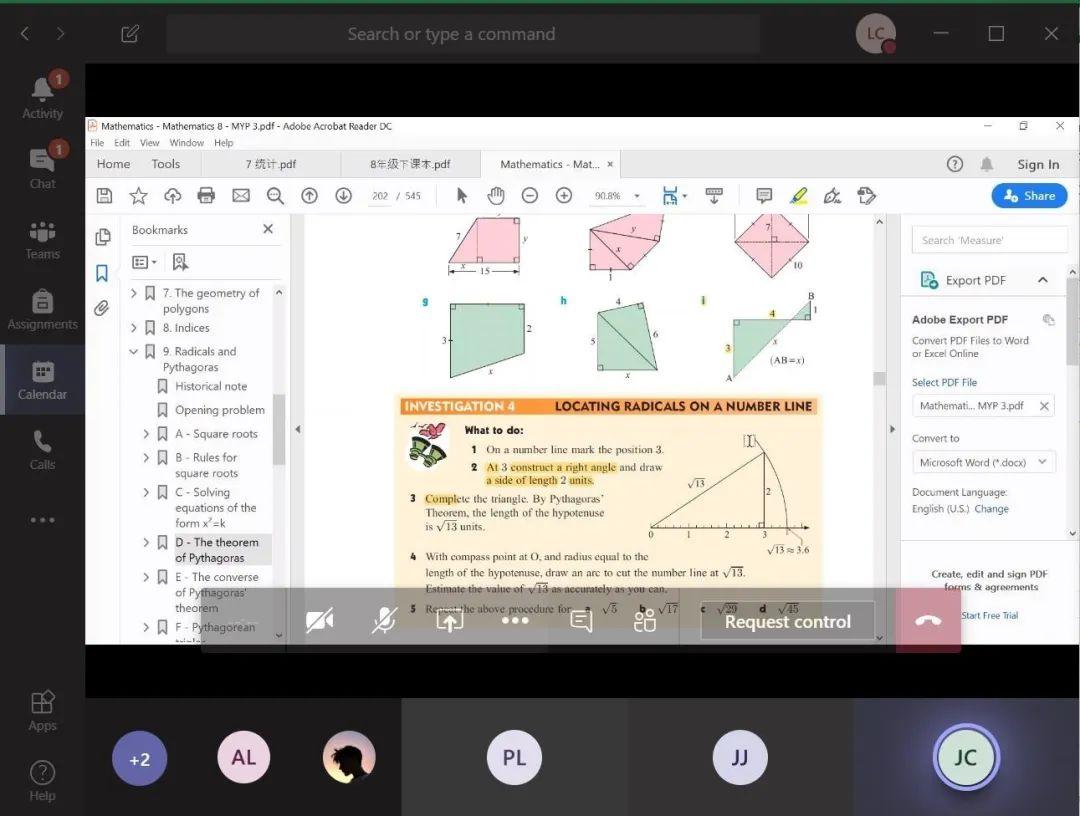Expand the 7. The geometry of polygons bookmark

point(134,293)
